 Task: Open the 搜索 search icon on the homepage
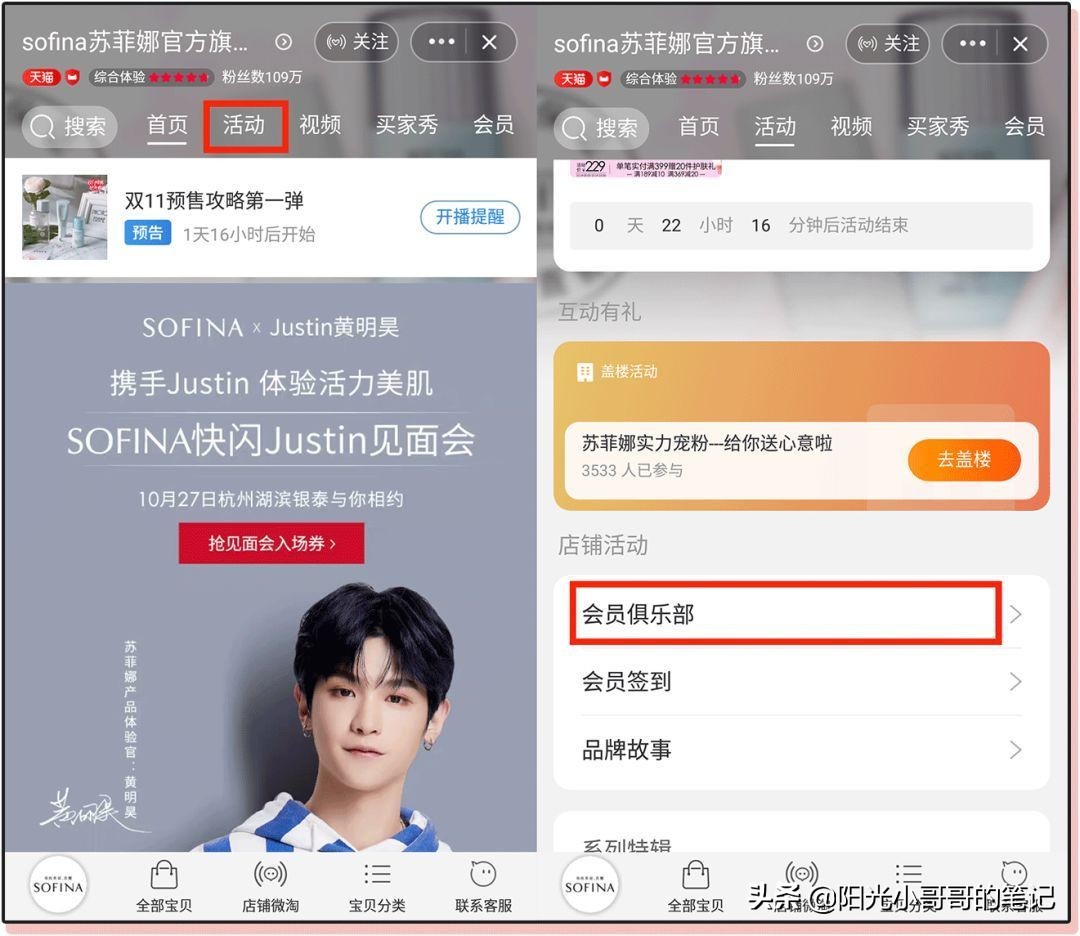click(68, 125)
